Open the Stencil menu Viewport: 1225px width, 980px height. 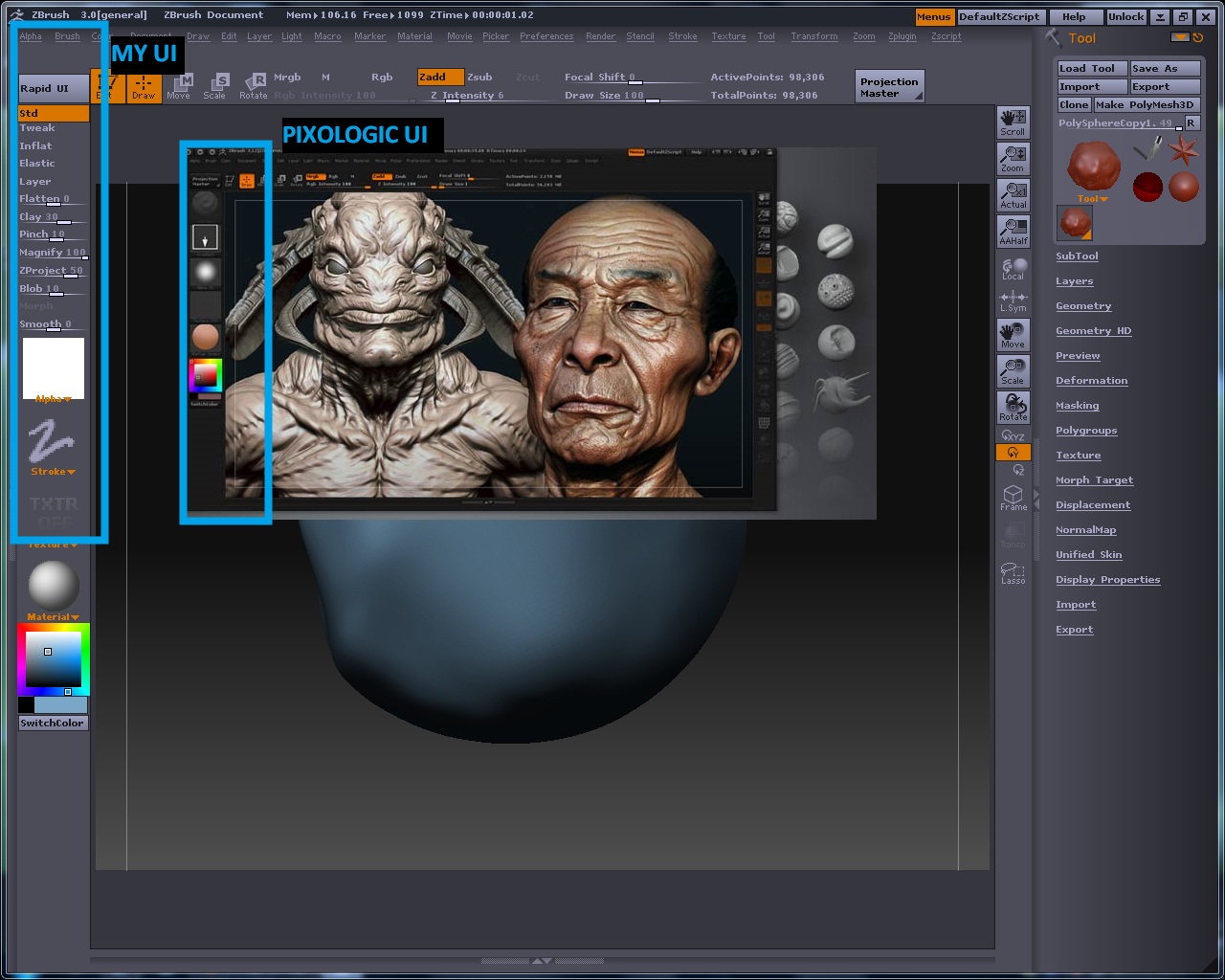coord(640,36)
